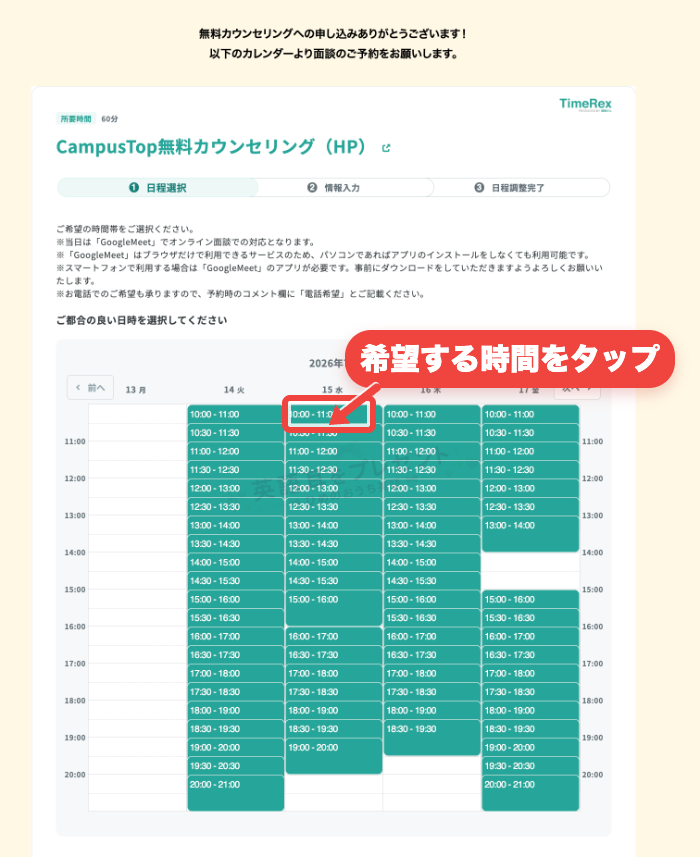The width and height of the screenshot is (700, 857).
Task: Book Thursday 16 slot 10:00 - 11:00
Action: coord(432,414)
